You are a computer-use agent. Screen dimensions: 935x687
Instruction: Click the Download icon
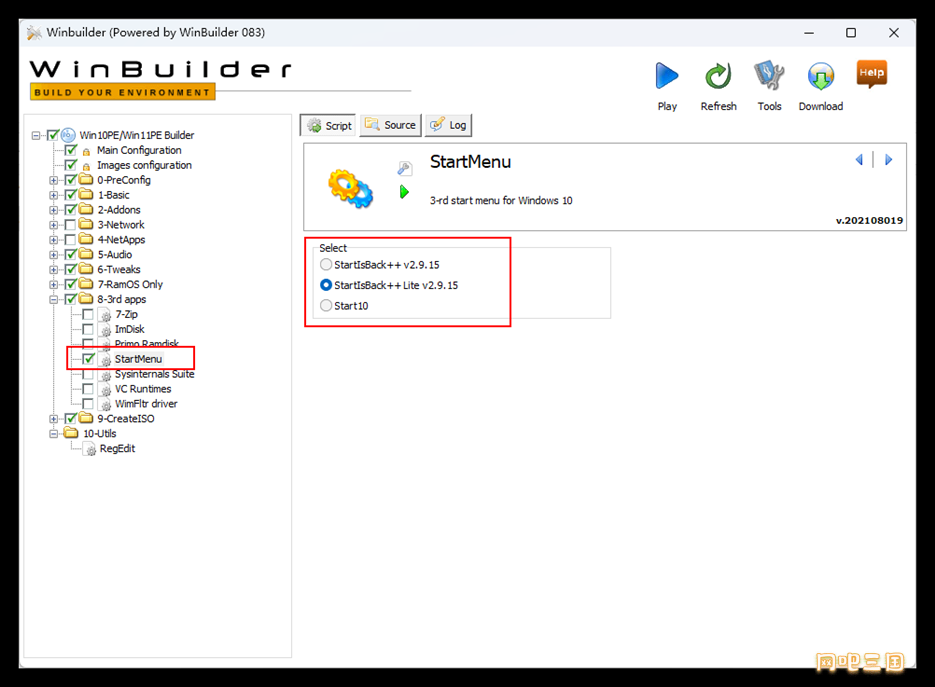(x=821, y=76)
